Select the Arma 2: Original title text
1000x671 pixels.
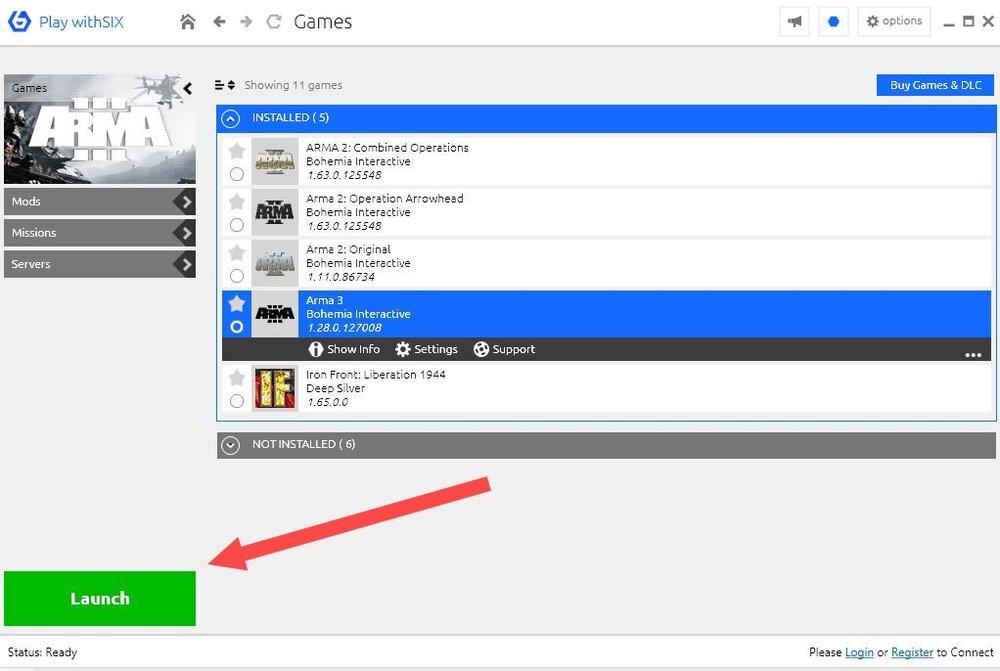348,249
